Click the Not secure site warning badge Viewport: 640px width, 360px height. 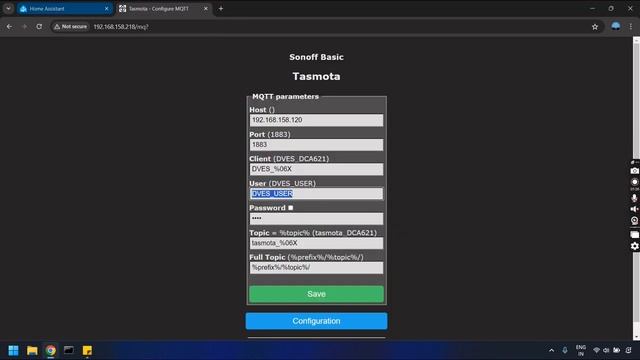tap(70, 27)
